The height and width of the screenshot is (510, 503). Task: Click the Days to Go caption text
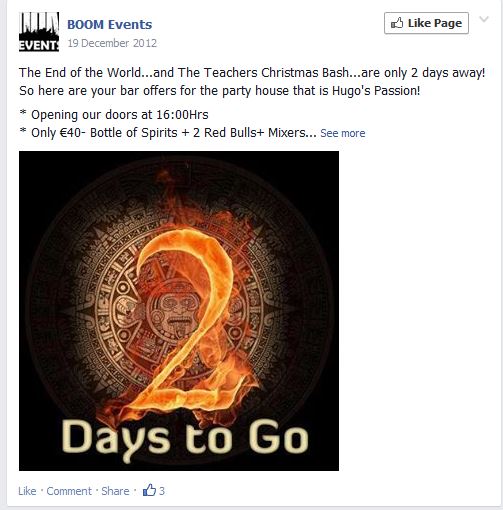pos(185,439)
